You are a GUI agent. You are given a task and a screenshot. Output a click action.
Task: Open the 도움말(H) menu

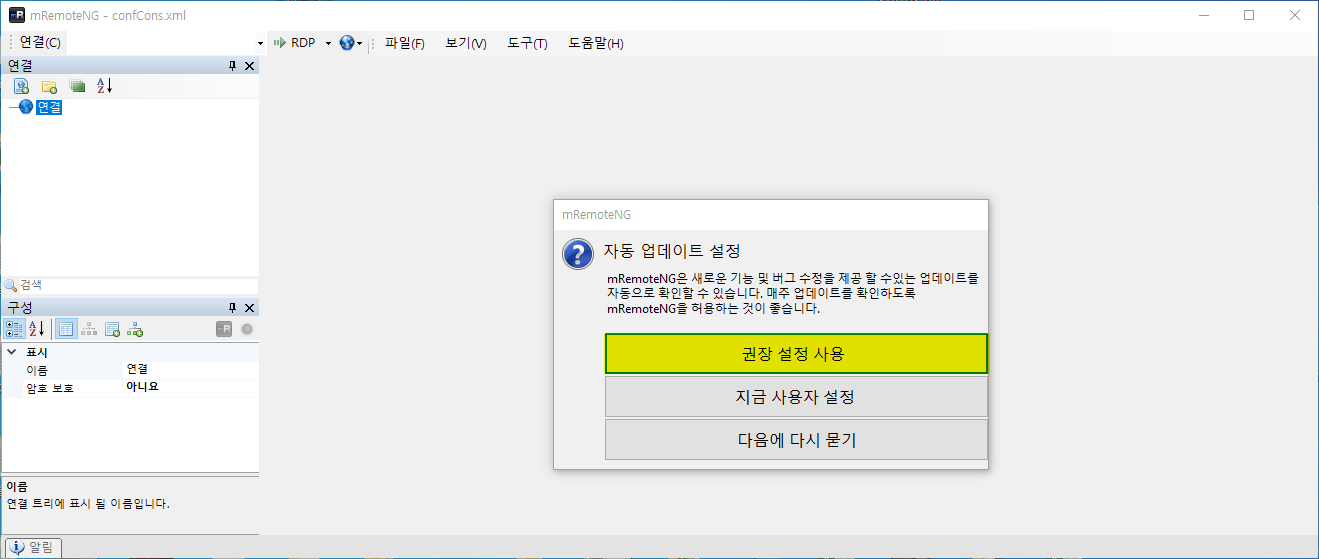pyautogui.click(x=596, y=43)
